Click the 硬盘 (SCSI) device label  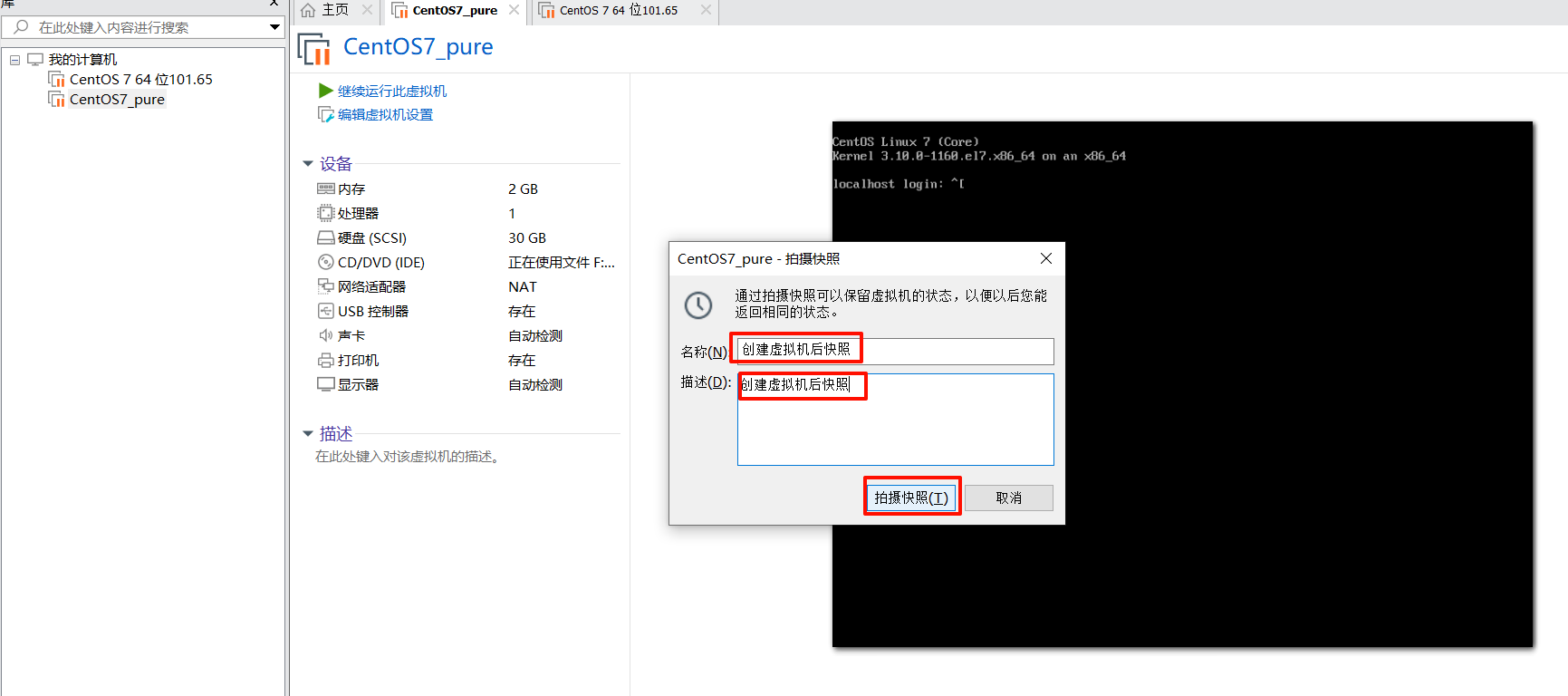[x=372, y=237]
